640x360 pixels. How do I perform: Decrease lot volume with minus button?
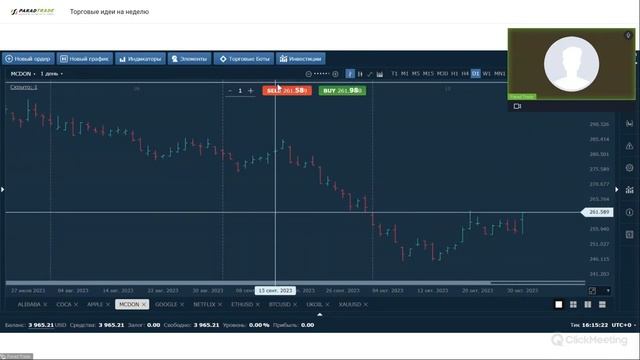coord(230,91)
